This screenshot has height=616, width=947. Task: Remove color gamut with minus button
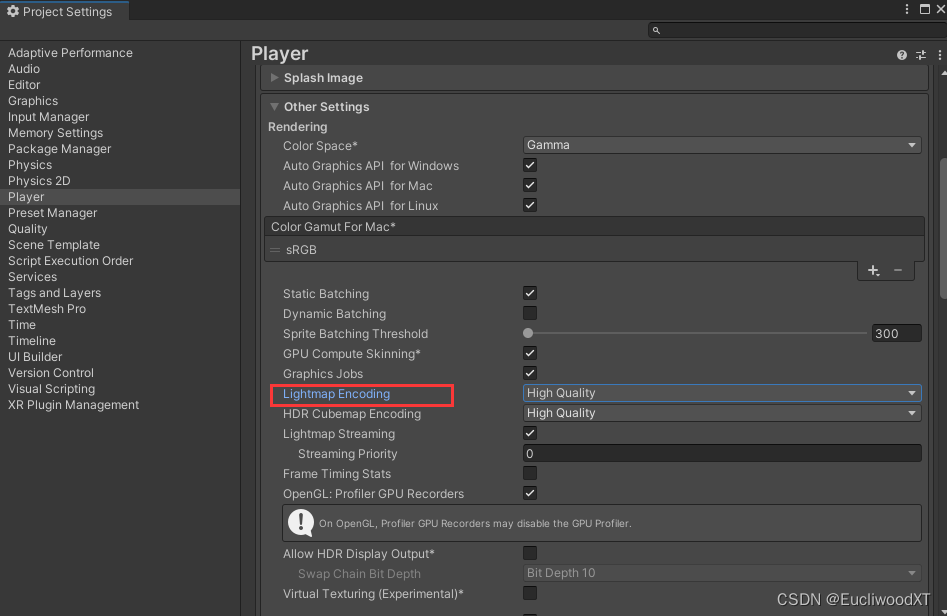[x=898, y=271]
